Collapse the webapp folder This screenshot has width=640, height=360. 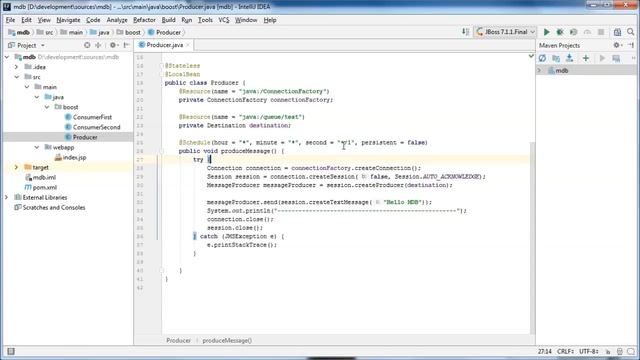point(37,147)
